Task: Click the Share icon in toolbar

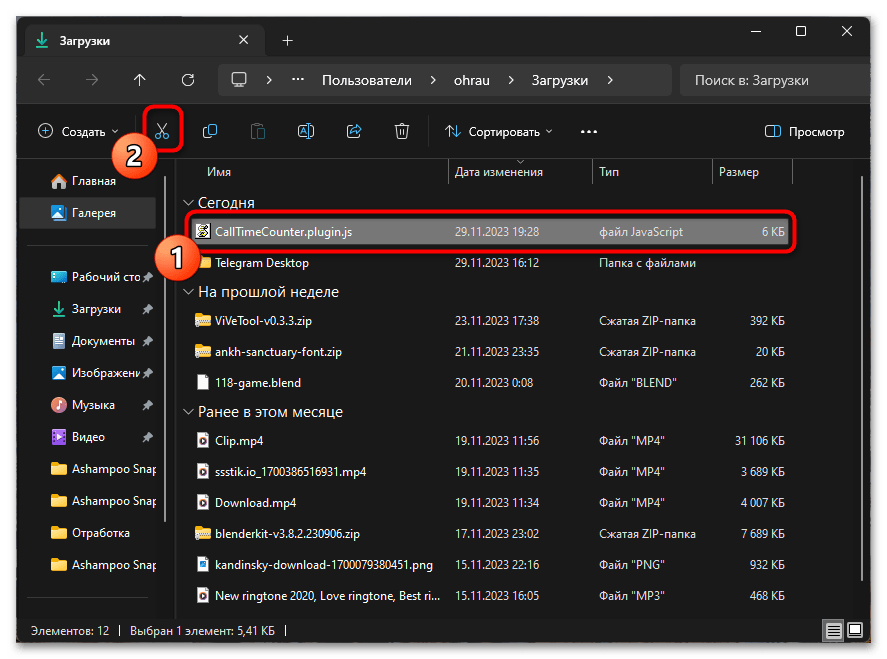Action: (x=354, y=131)
